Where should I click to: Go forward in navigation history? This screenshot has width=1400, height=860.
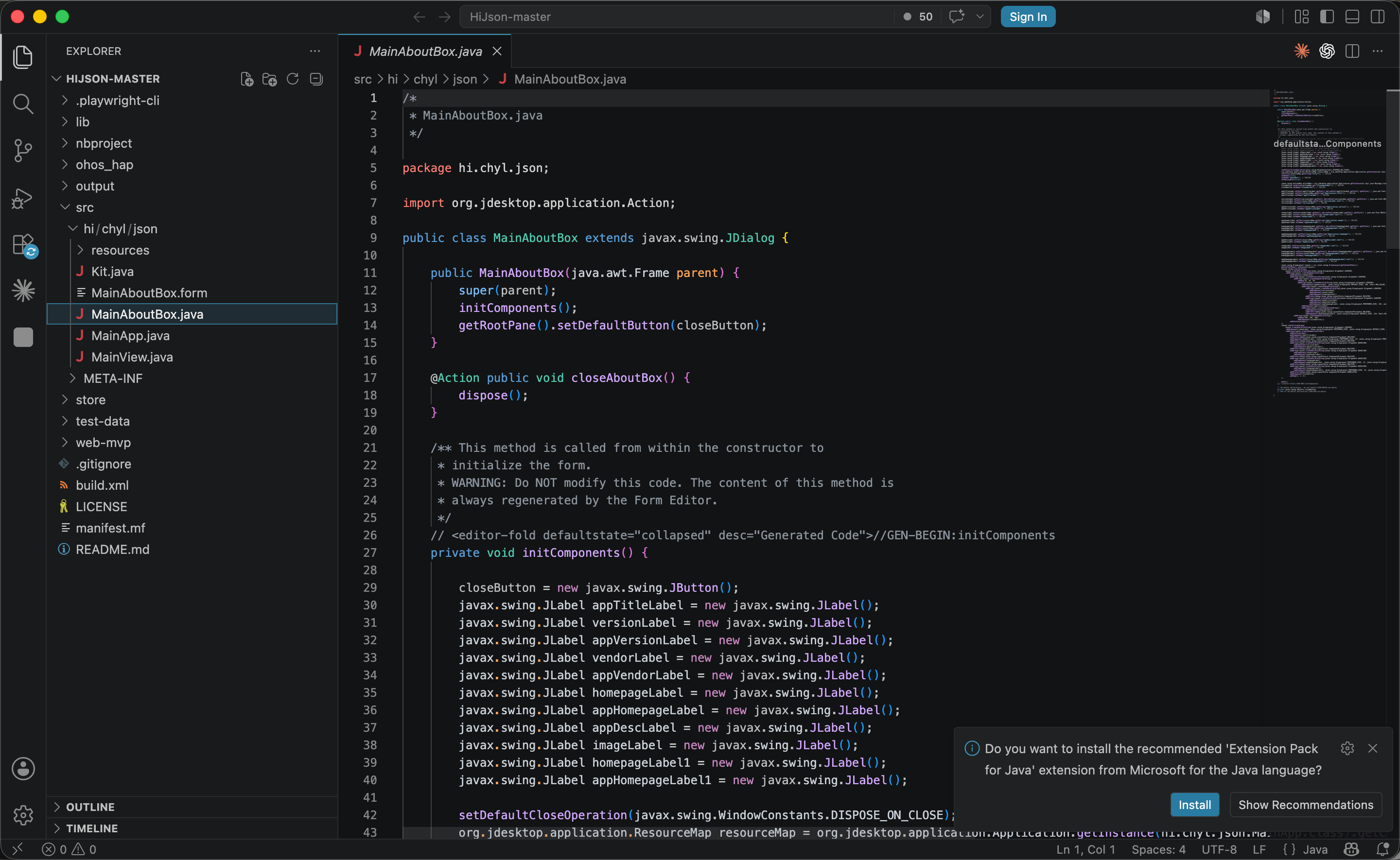[444, 17]
